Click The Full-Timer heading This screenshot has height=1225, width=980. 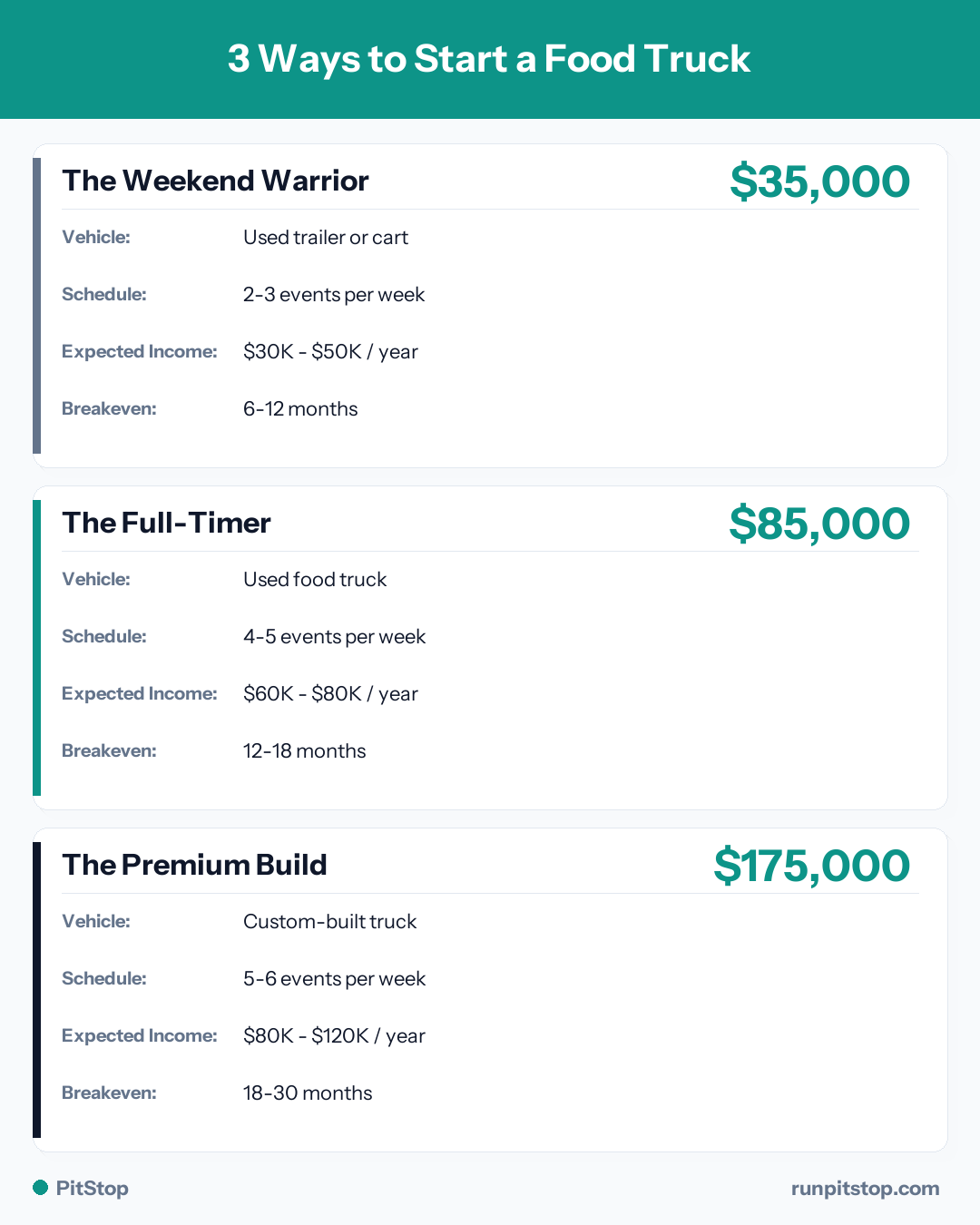(166, 523)
